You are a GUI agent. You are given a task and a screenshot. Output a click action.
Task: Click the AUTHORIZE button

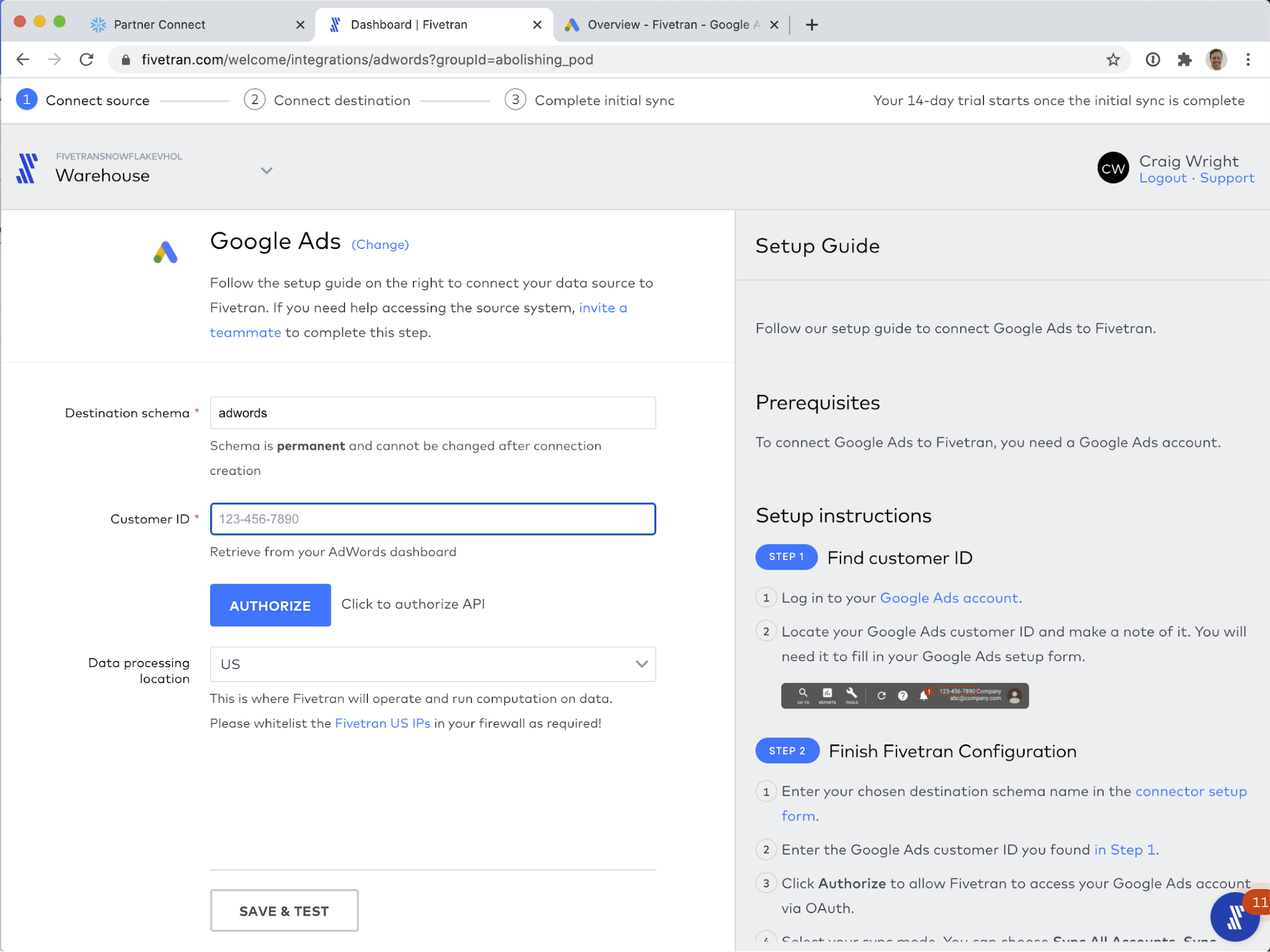click(270, 605)
